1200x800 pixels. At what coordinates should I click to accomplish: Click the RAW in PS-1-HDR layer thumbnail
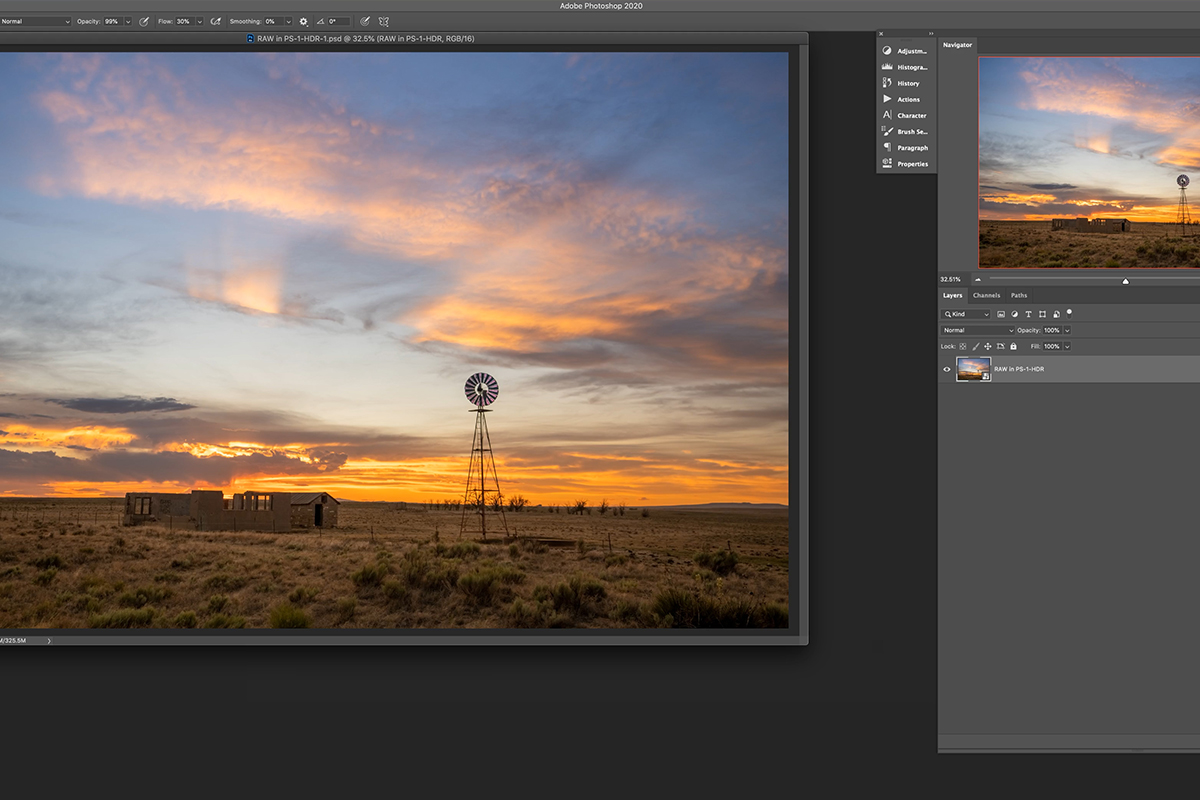(x=973, y=369)
